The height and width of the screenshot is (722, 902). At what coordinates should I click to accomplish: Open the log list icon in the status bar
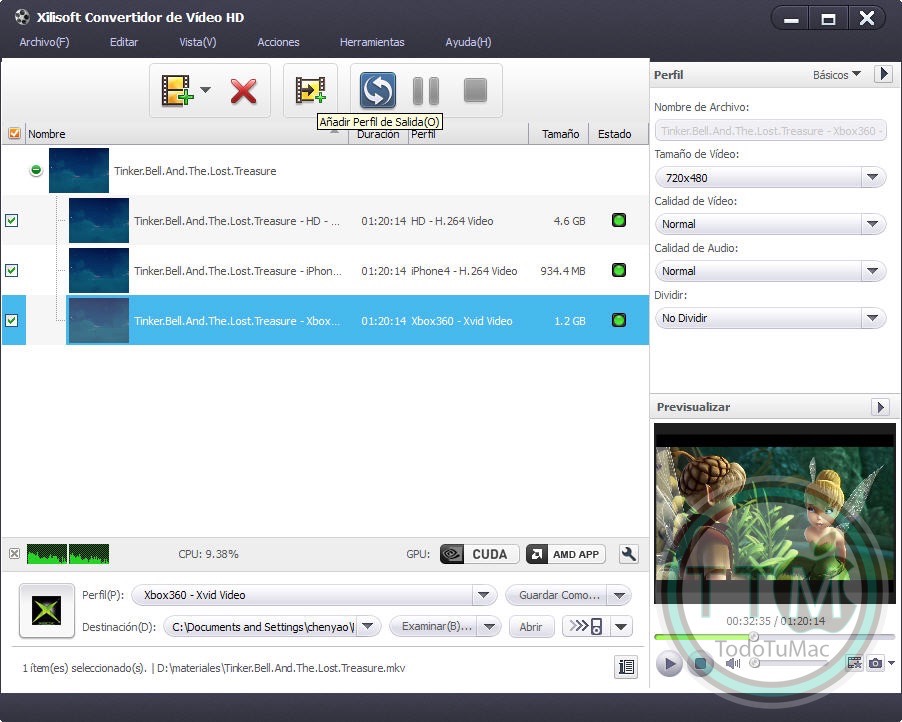pyautogui.click(x=626, y=667)
